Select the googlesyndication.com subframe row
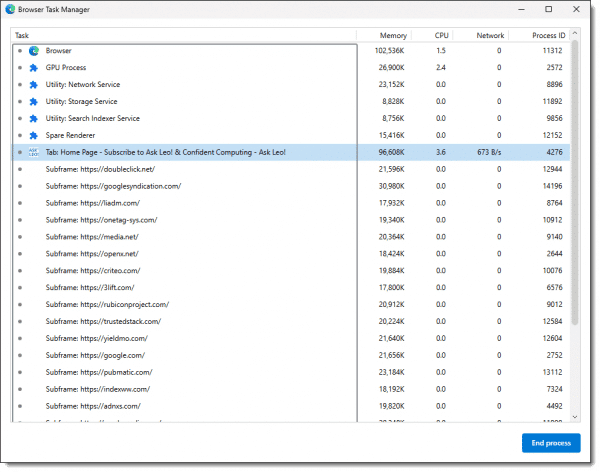 click(291, 186)
